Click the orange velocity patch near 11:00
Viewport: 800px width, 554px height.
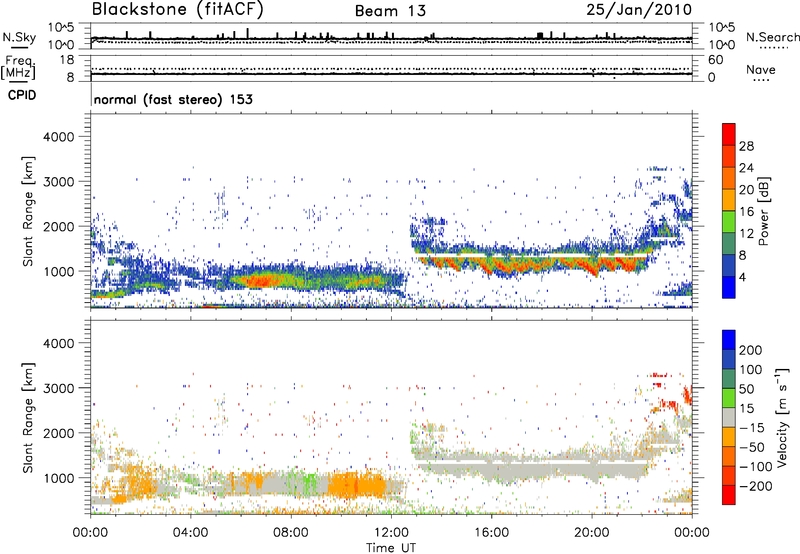(x=357, y=485)
